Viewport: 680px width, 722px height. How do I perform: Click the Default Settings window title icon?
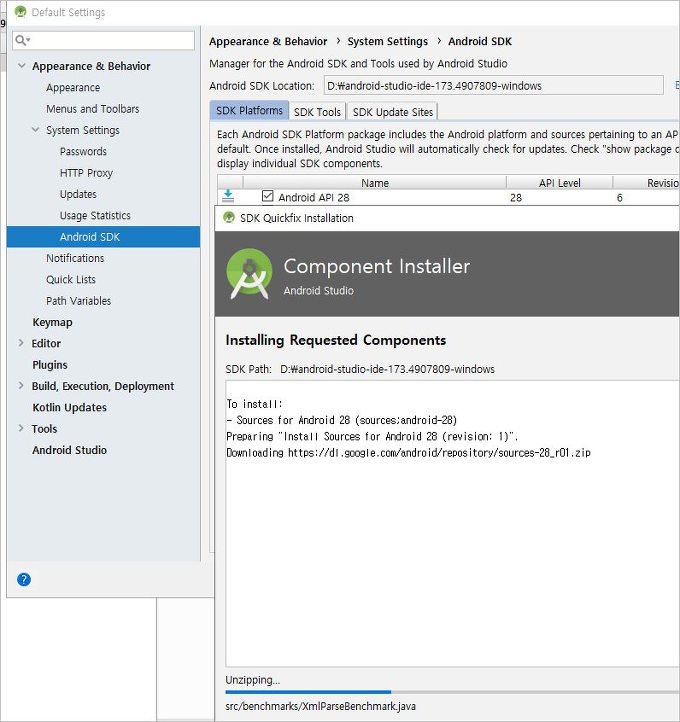[19, 12]
